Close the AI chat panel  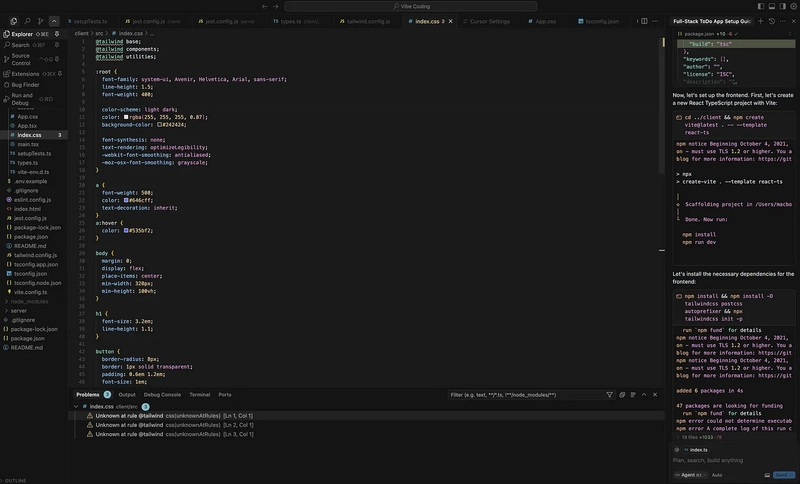tap(794, 21)
